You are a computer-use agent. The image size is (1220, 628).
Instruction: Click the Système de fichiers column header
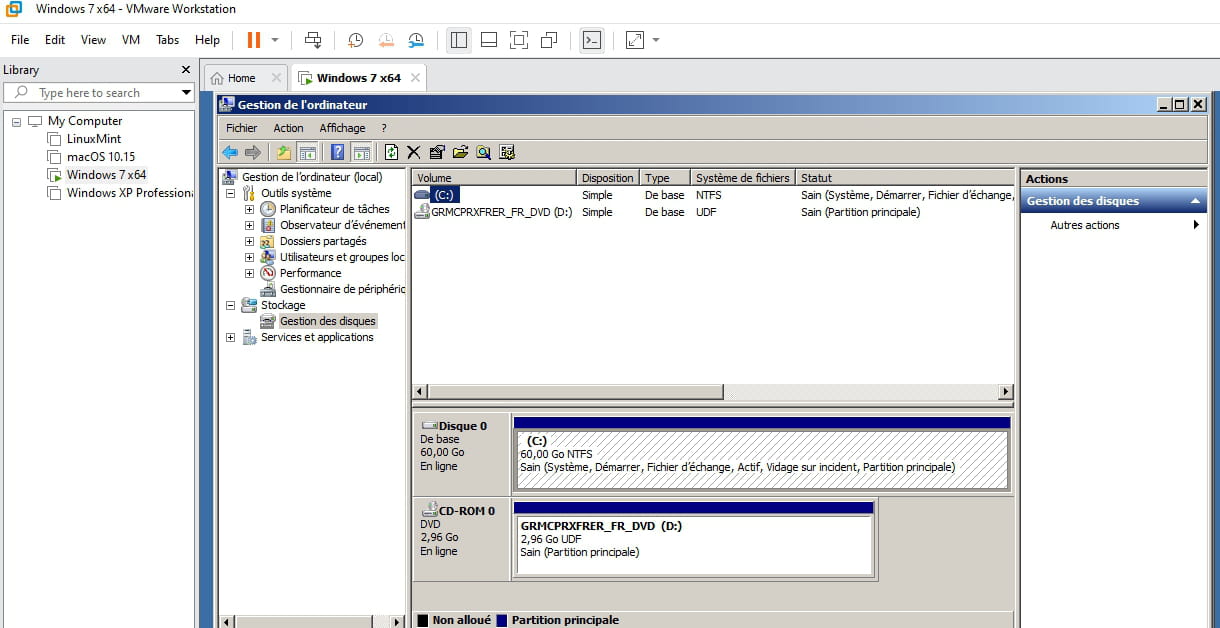pyautogui.click(x=743, y=178)
